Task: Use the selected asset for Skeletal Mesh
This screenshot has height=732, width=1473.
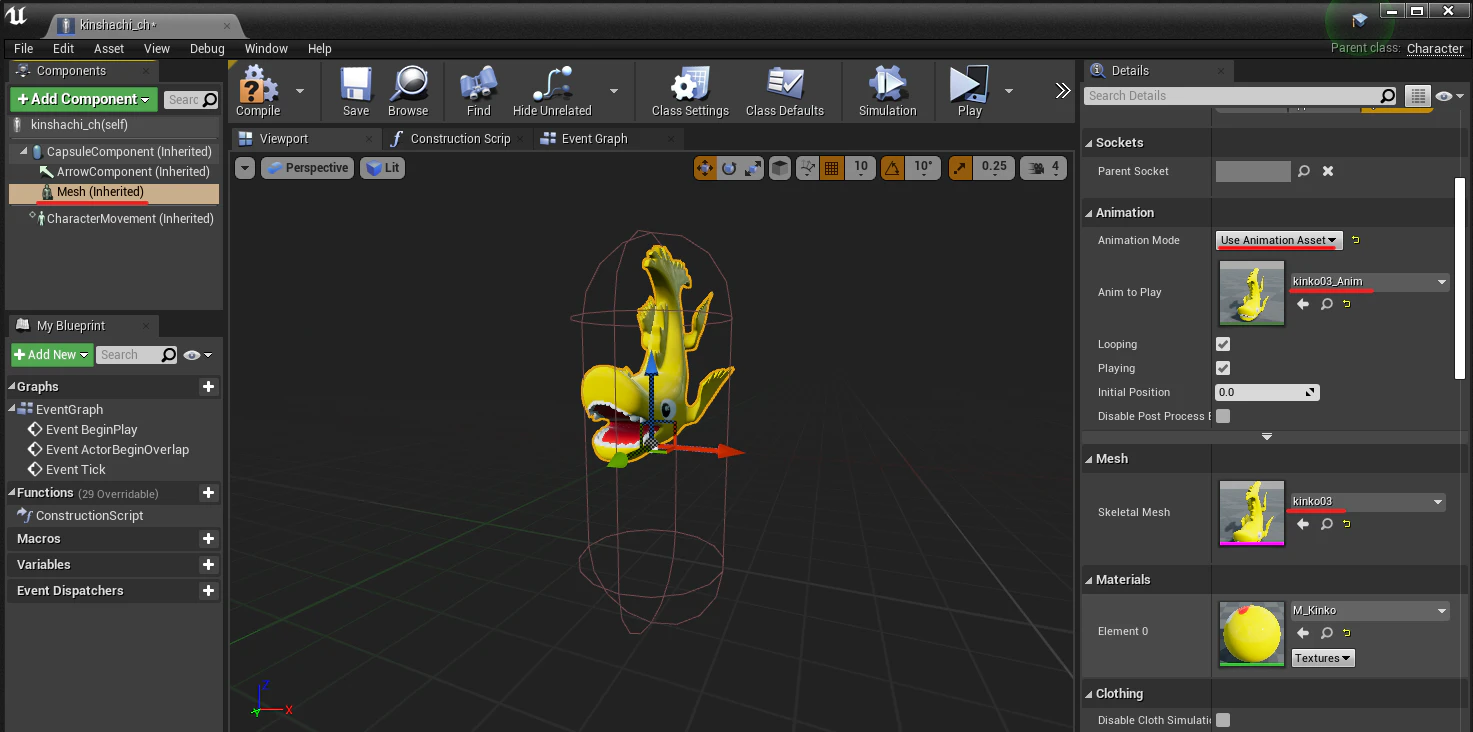Action: (1303, 523)
